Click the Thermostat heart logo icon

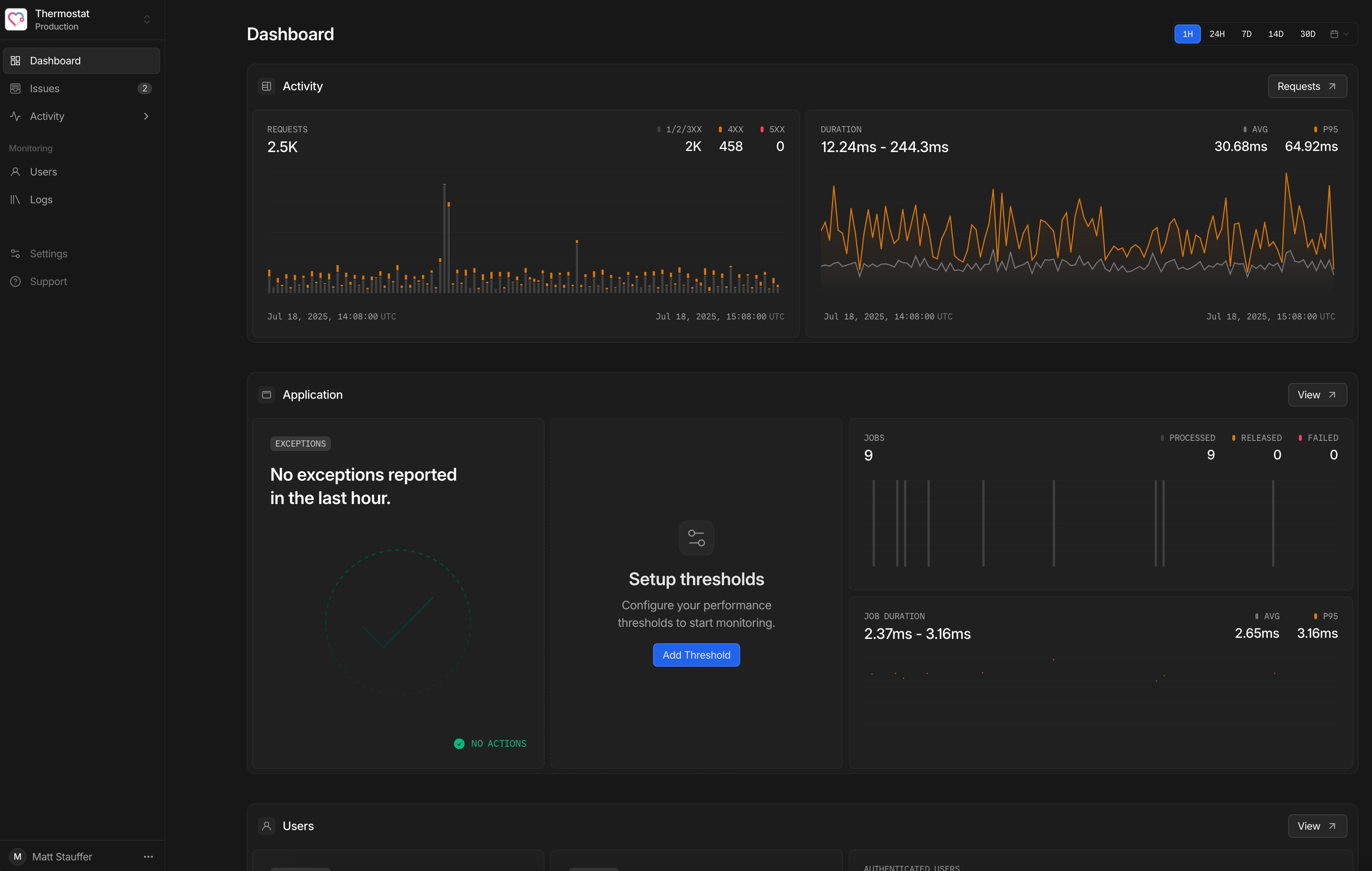click(16, 19)
